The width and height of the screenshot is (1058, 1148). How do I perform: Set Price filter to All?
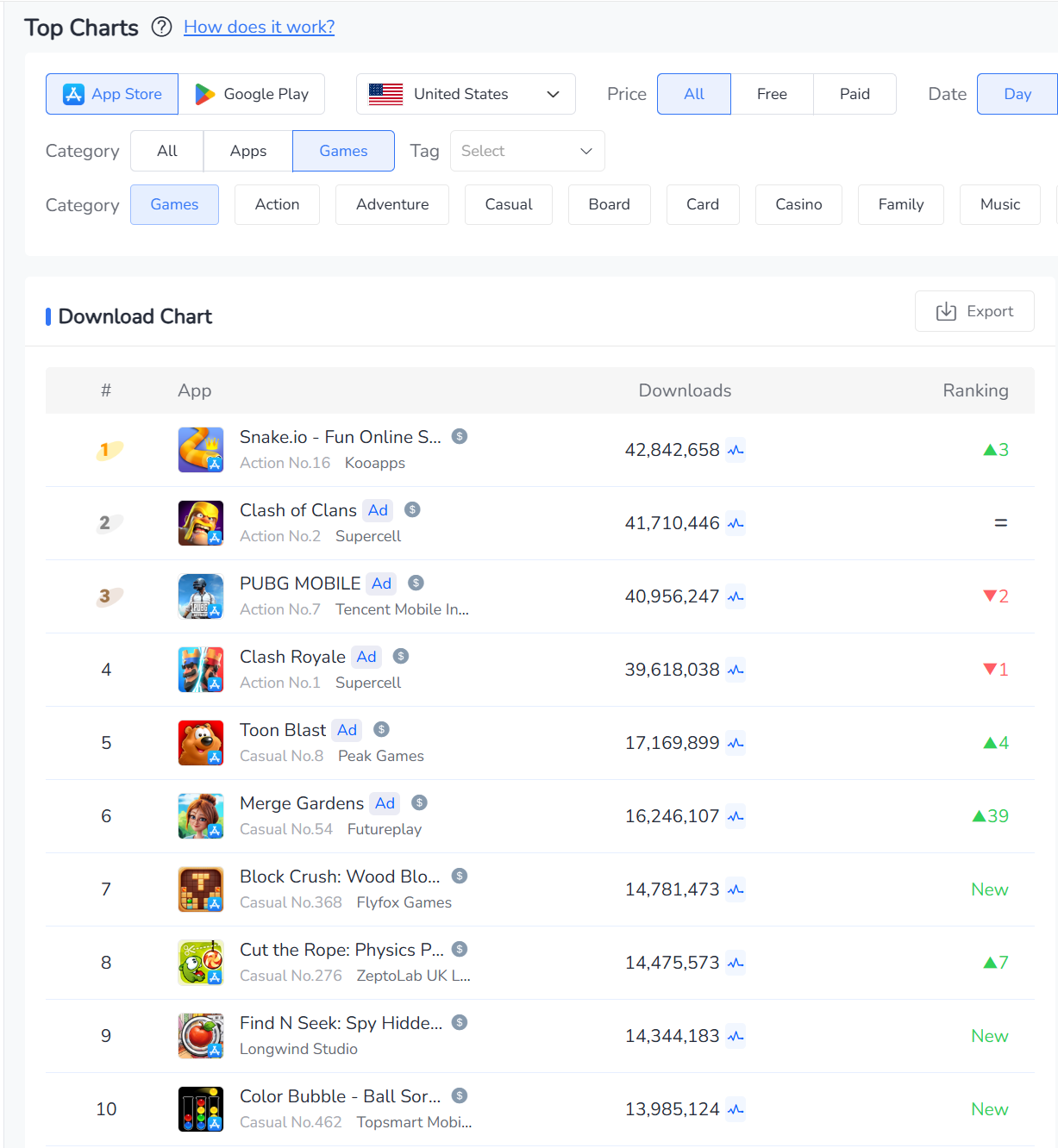(x=694, y=94)
